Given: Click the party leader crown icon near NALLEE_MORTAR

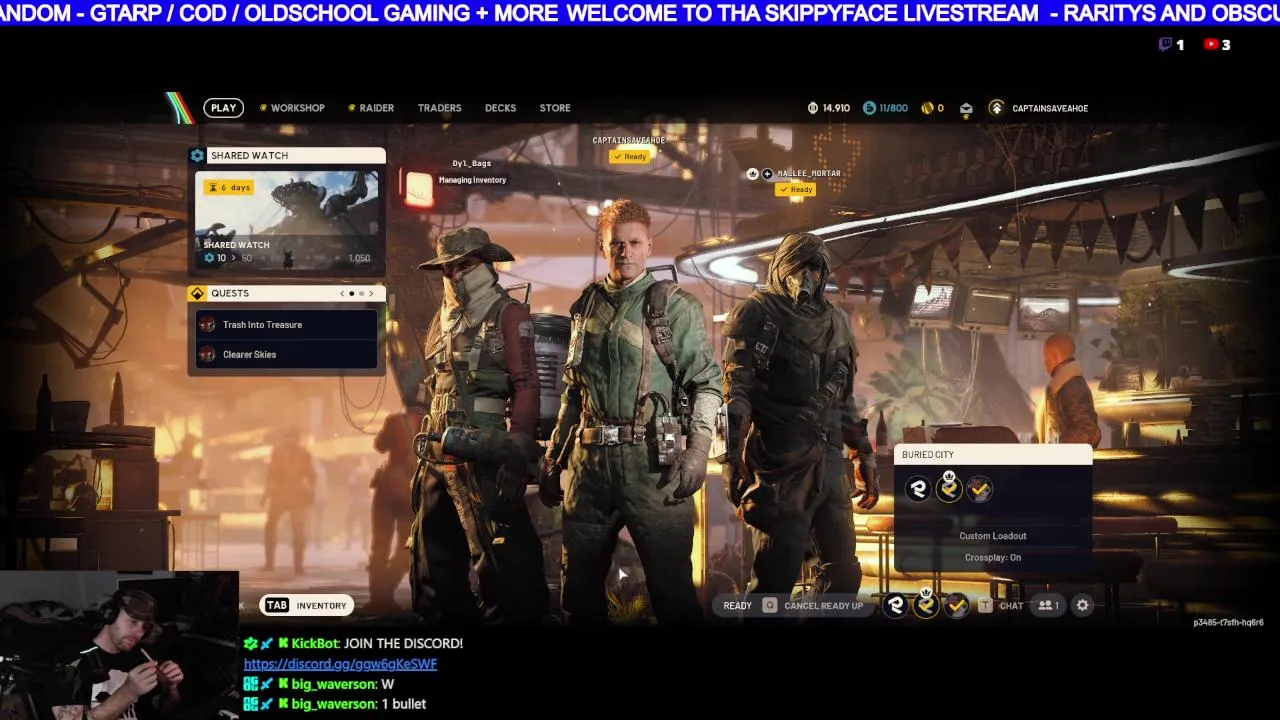Looking at the screenshot, I should point(753,173).
